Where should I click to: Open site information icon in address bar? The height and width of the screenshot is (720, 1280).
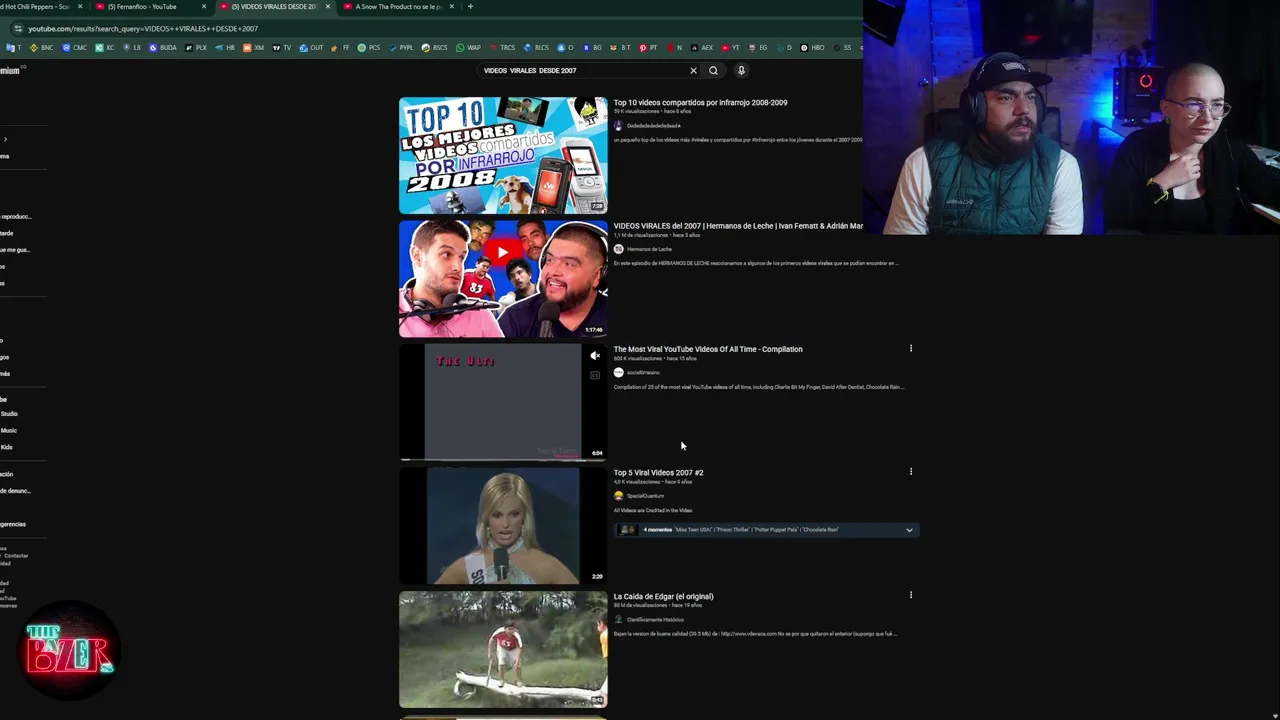coord(17,29)
